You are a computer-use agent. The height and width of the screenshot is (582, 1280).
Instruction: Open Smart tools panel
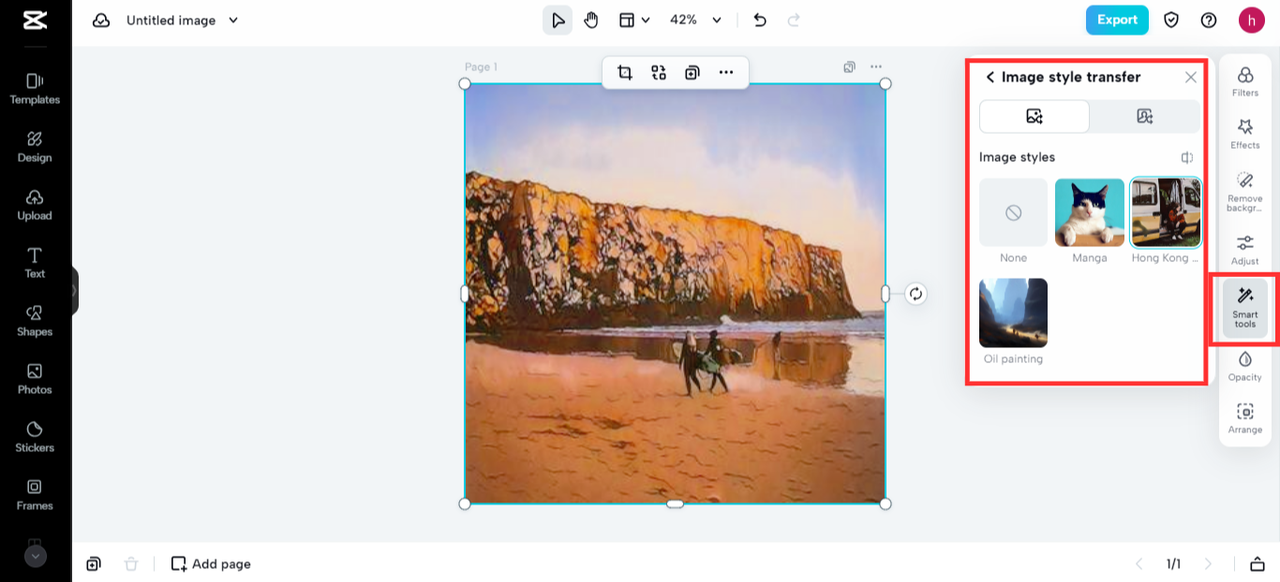point(1245,308)
